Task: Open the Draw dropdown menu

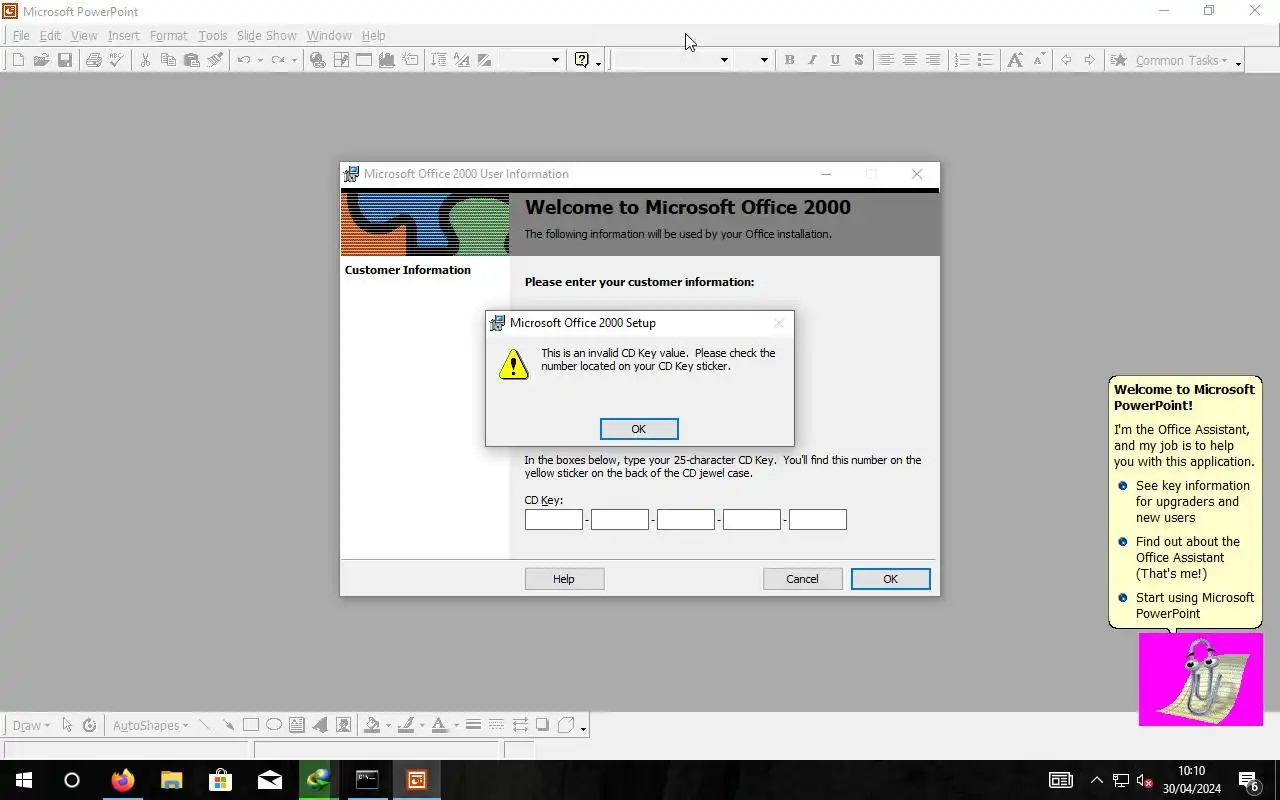Action: pyautogui.click(x=31, y=725)
